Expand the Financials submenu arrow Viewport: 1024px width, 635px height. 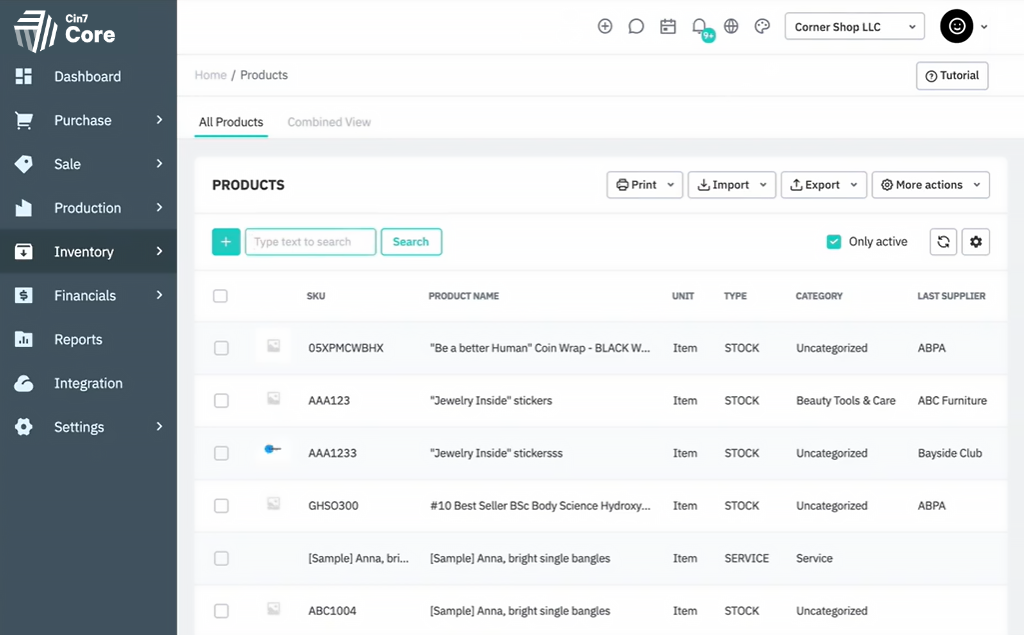(x=159, y=295)
